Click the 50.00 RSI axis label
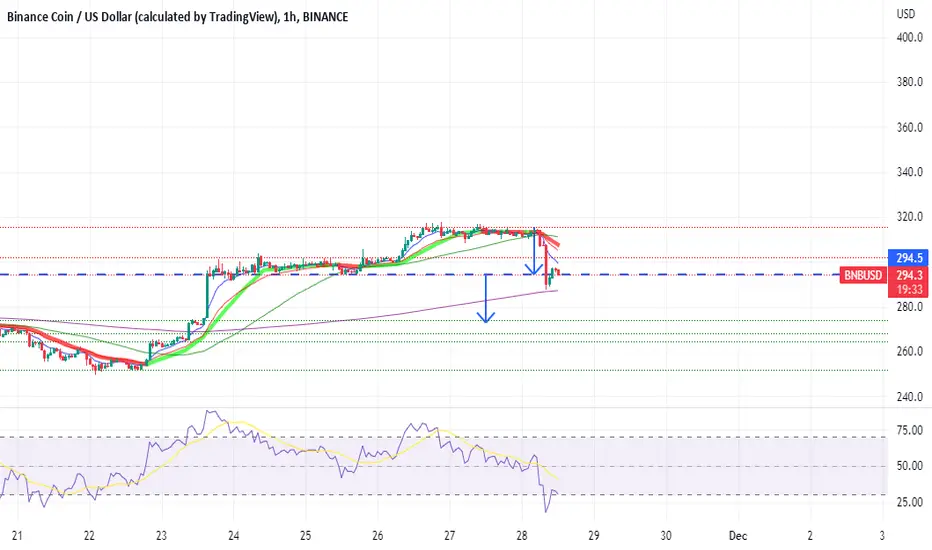The height and width of the screenshot is (550, 932). (x=909, y=466)
